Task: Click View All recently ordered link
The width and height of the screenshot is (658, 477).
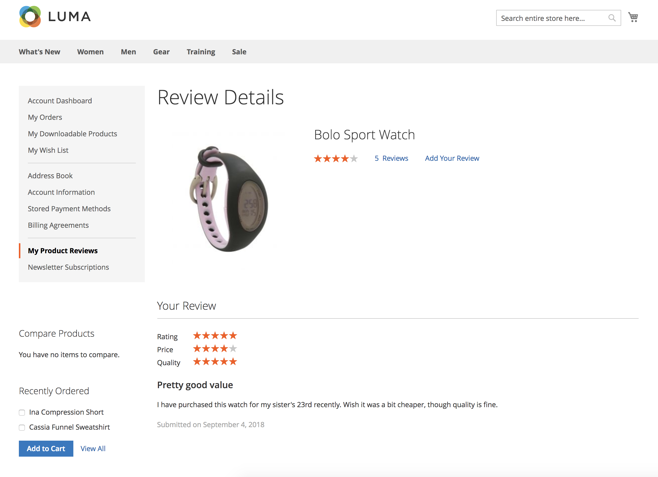Action: (93, 449)
